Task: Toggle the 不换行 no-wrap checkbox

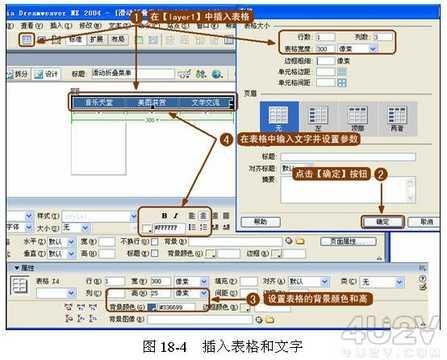Action: coord(155,241)
